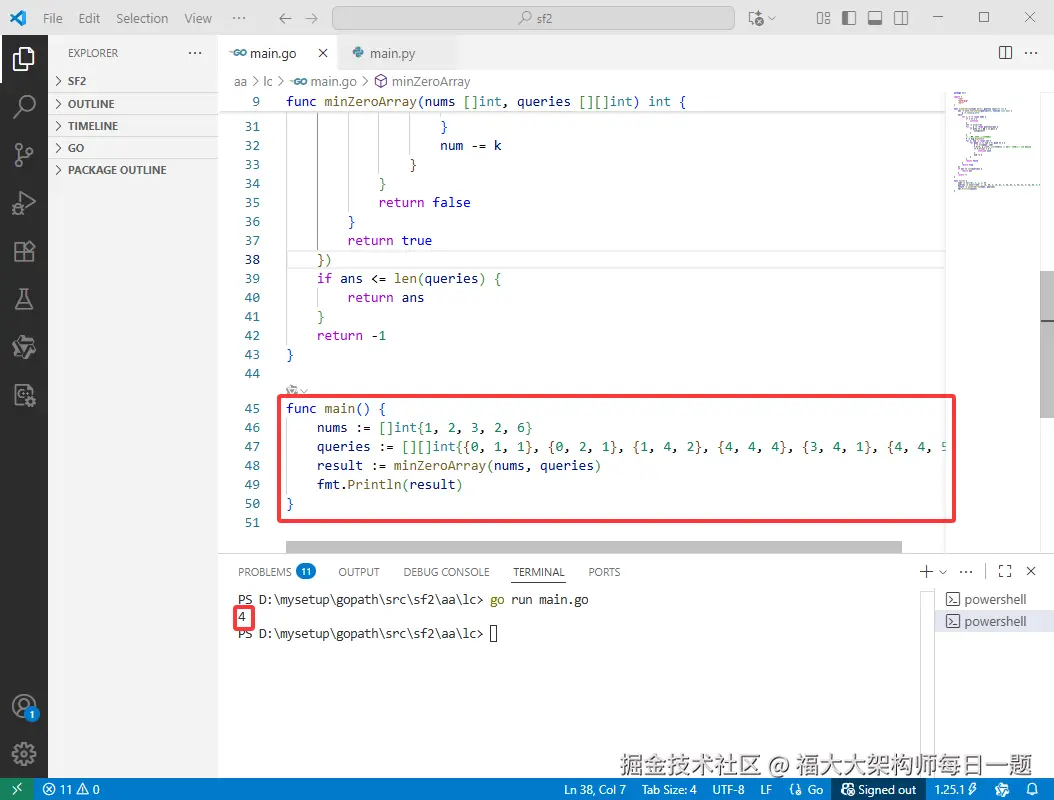Close the bottom panel
Image resolution: width=1054 pixels, height=800 pixels.
[x=1031, y=571]
